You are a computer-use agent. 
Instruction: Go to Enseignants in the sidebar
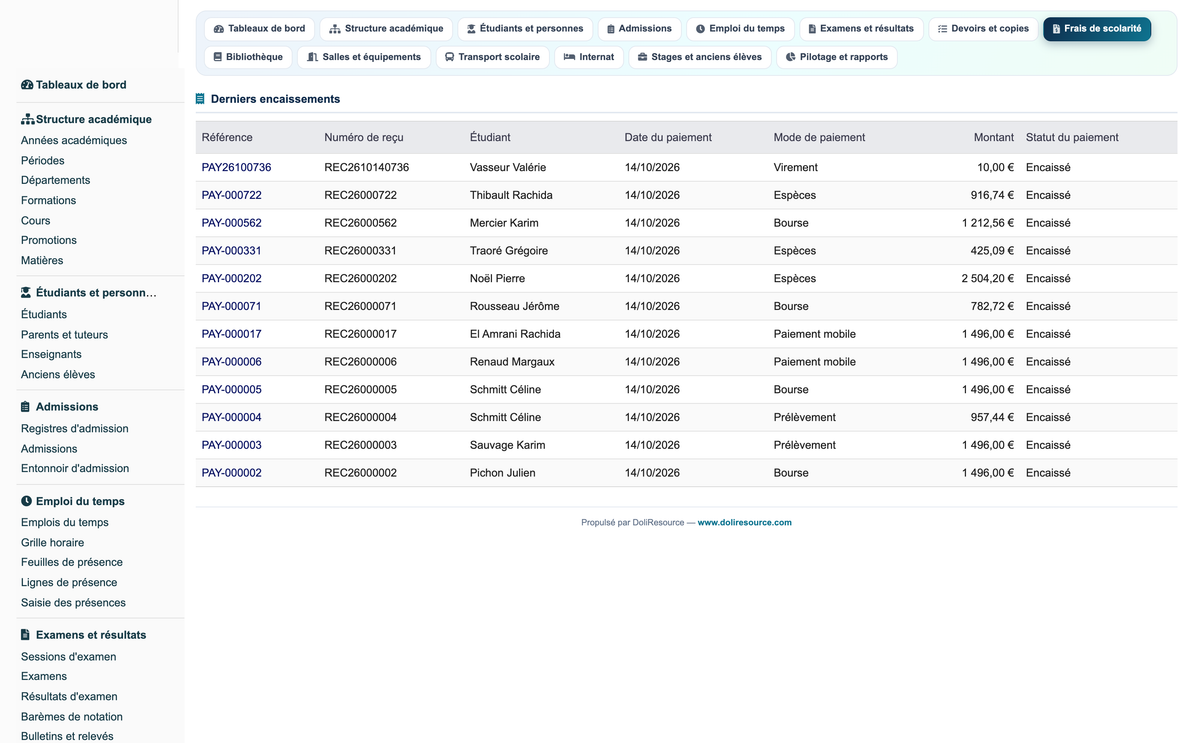pyautogui.click(x=52, y=354)
